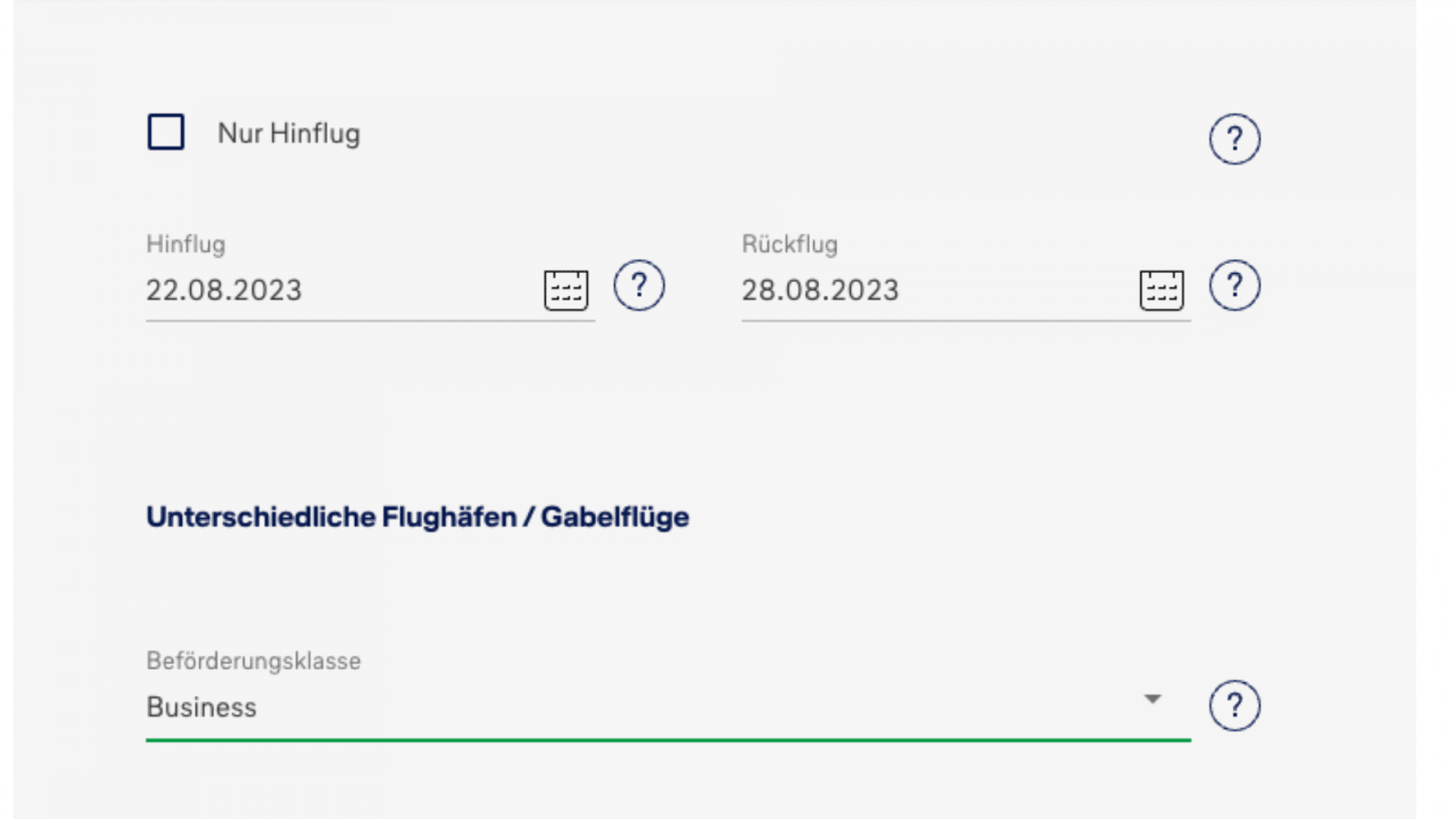Viewport: 1456px width, 819px height.
Task: Open help icon beside Nur Hinflug
Action: click(1234, 139)
